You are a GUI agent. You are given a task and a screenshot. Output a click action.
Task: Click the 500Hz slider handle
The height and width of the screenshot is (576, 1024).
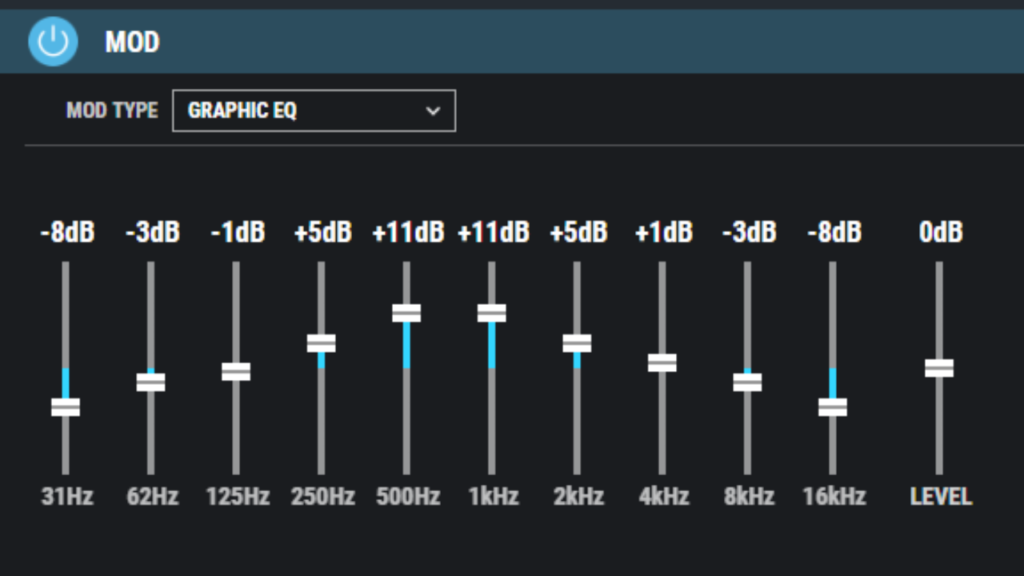click(x=406, y=313)
